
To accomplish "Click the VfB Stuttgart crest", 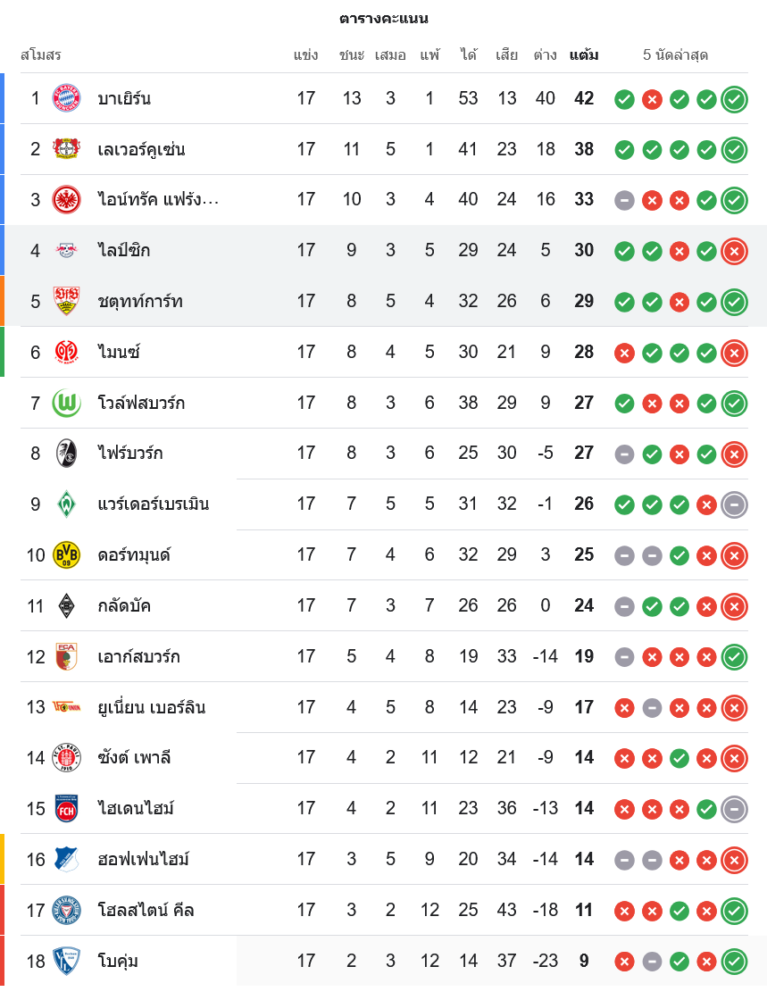I will (66, 301).
